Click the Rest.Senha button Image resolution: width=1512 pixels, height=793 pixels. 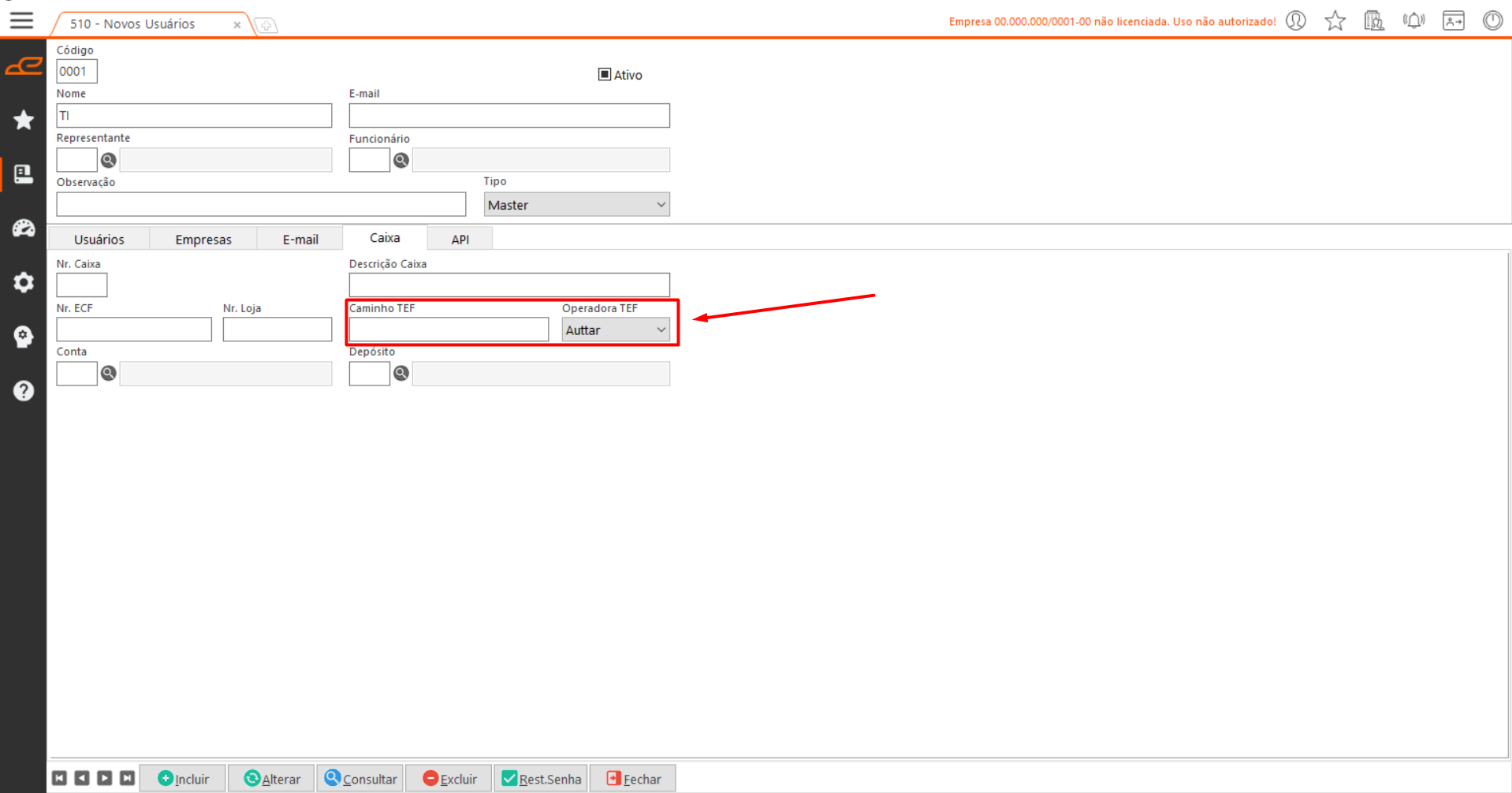point(541,779)
